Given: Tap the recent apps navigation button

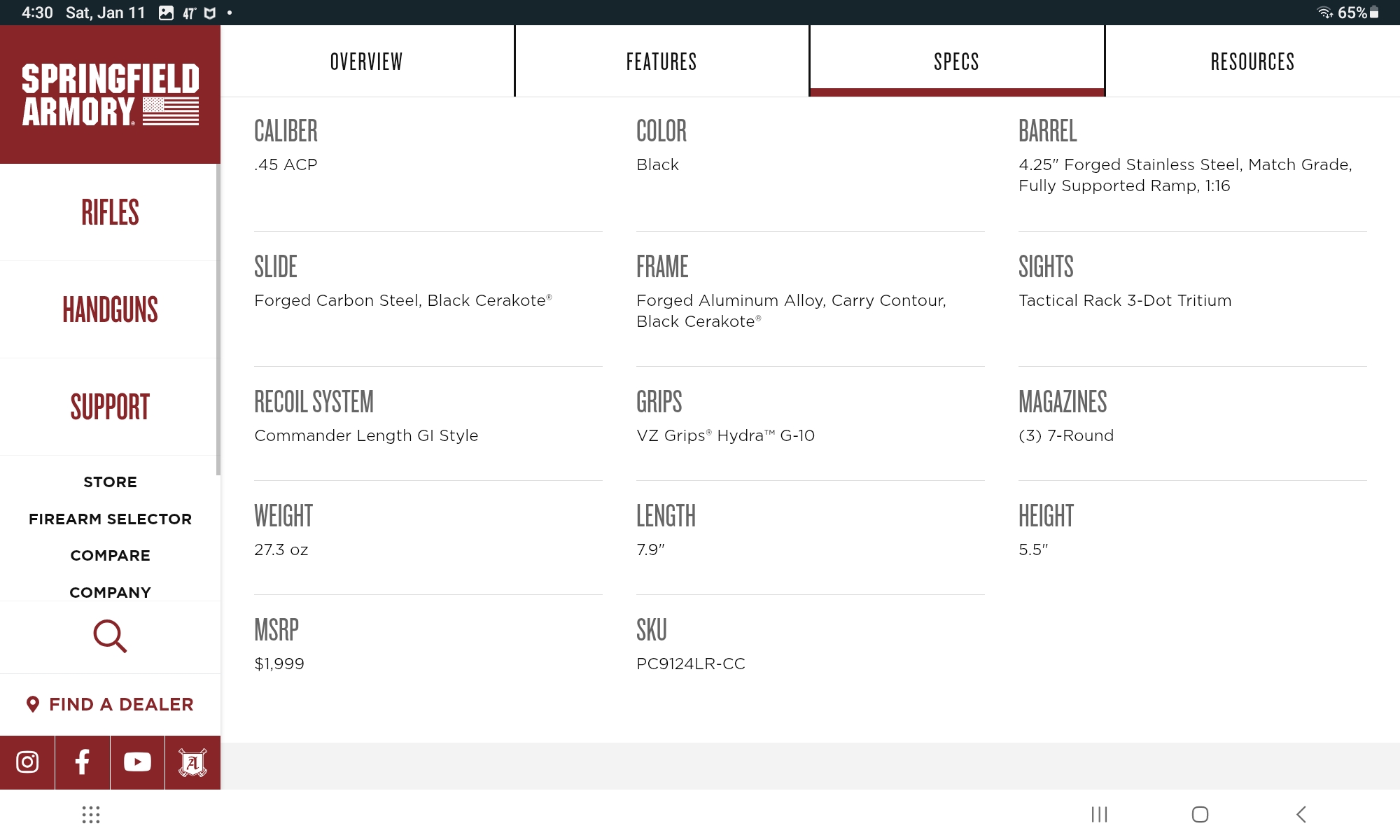Looking at the screenshot, I should pyautogui.click(x=1099, y=814).
